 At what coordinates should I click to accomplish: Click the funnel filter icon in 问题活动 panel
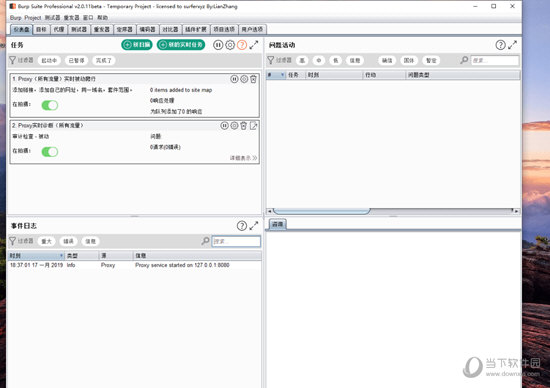270,60
